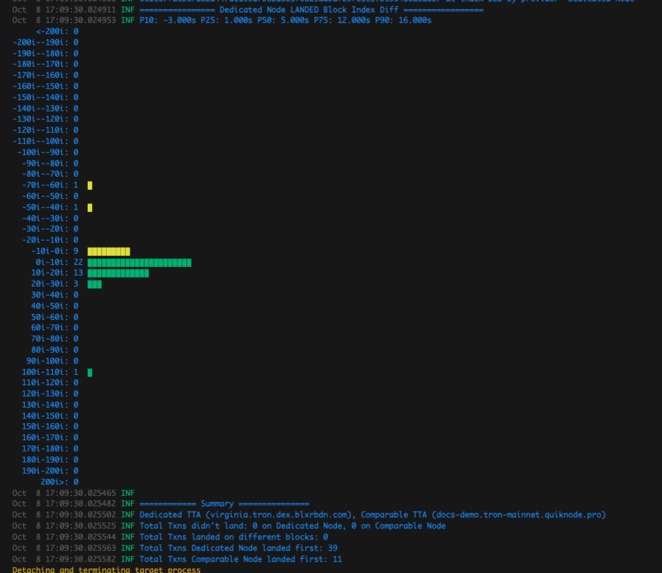This screenshot has height=573, width=662.
Task: Click 'Total Txns Comparable Node landed first: 11'
Action: (241, 559)
